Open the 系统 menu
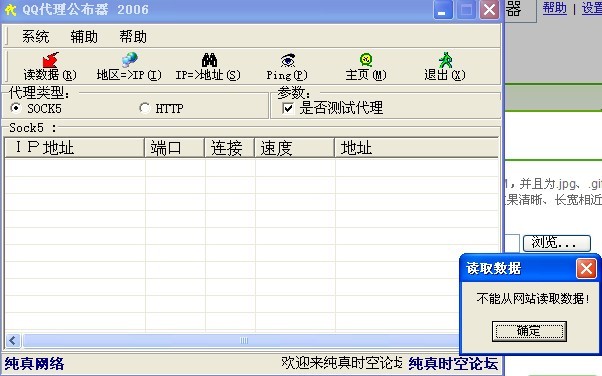This screenshot has width=602, height=376. 35,37
